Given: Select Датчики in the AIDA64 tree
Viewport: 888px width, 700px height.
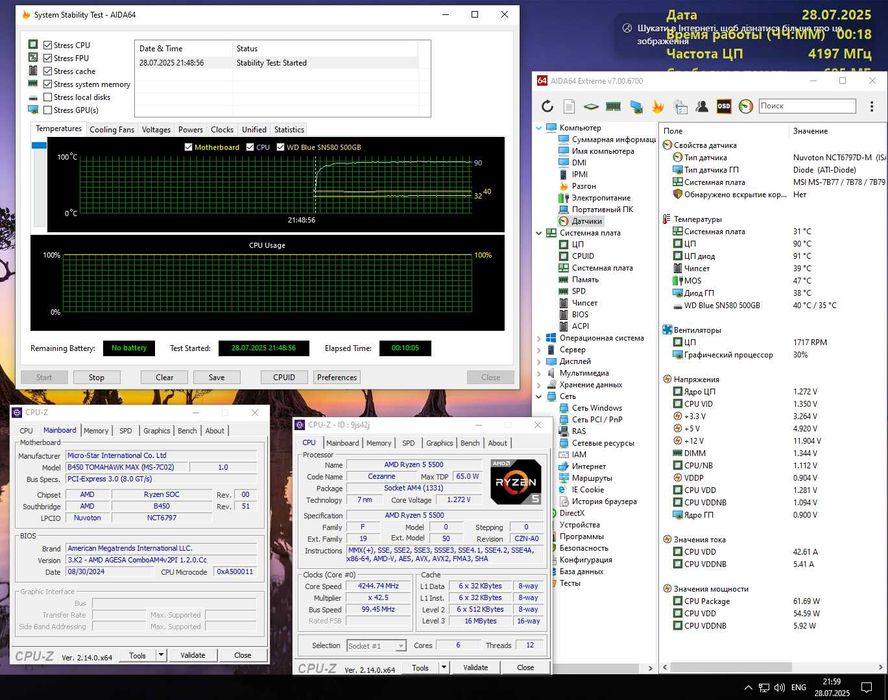Looking at the screenshot, I should tap(587, 221).
